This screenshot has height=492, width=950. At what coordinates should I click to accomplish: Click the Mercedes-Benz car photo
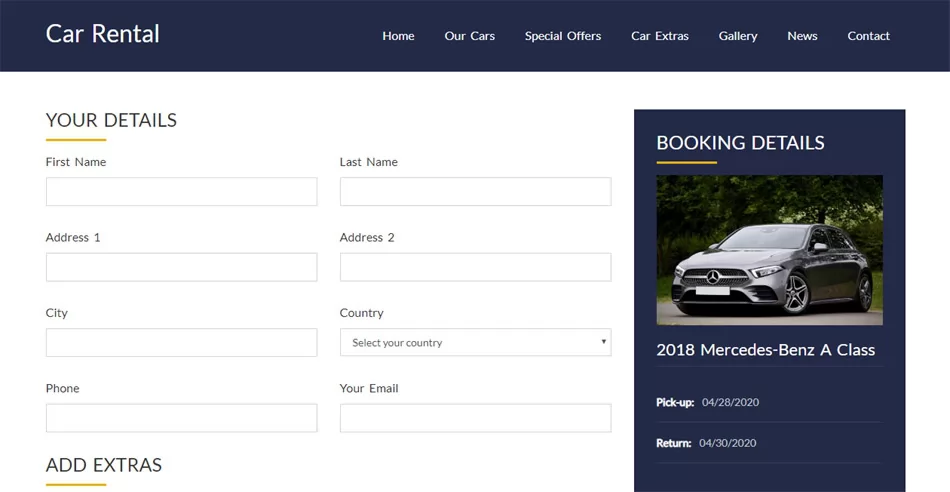[769, 250]
